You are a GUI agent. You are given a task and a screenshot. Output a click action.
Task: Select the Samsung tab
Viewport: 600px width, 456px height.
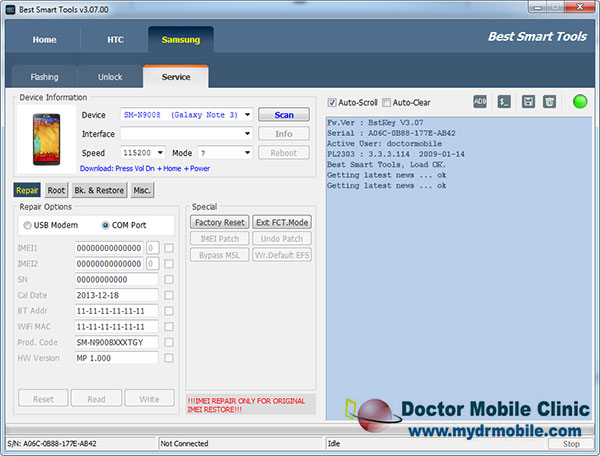[x=181, y=40]
